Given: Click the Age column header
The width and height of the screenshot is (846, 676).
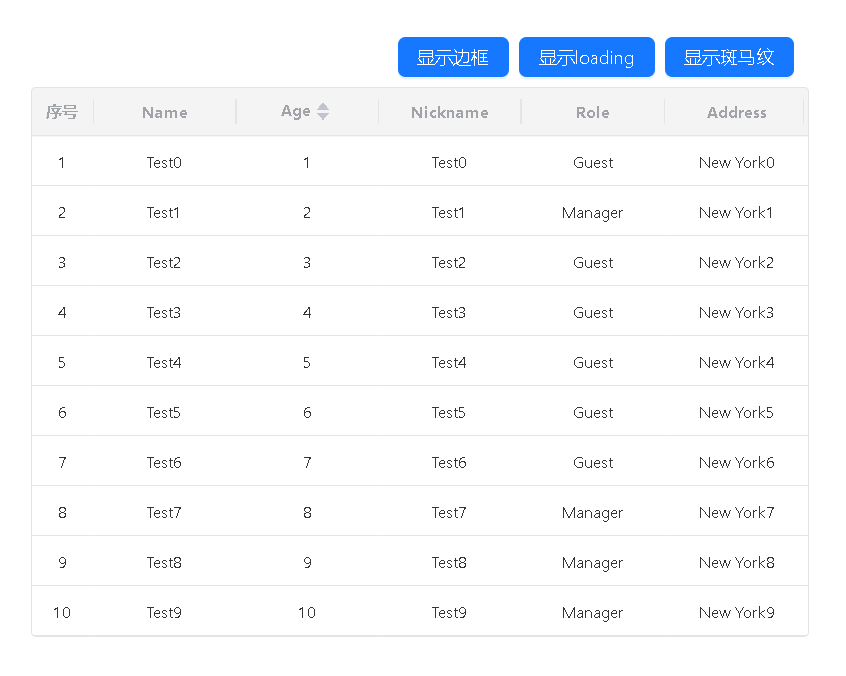Looking at the screenshot, I should coord(296,112).
